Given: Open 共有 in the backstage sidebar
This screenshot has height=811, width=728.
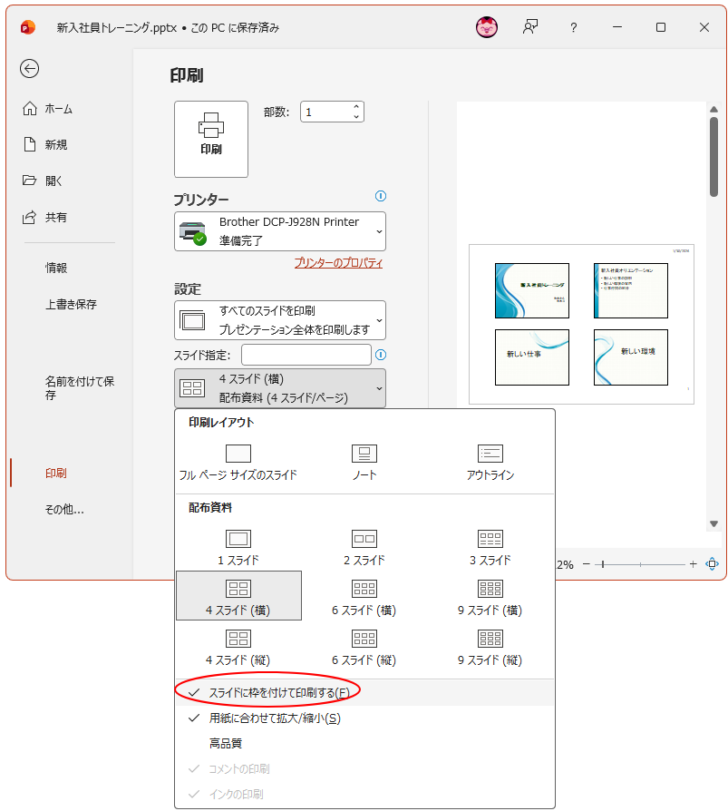Looking at the screenshot, I should [56, 217].
